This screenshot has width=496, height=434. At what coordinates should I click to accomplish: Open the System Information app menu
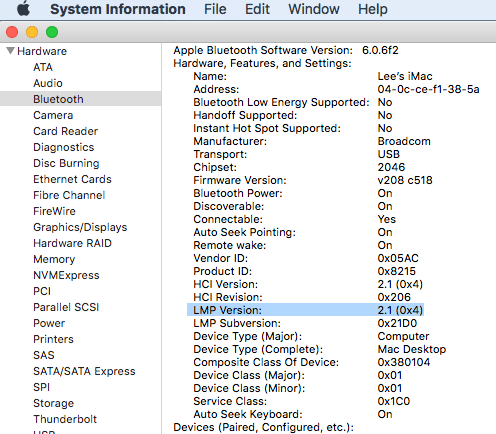click(x=118, y=9)
